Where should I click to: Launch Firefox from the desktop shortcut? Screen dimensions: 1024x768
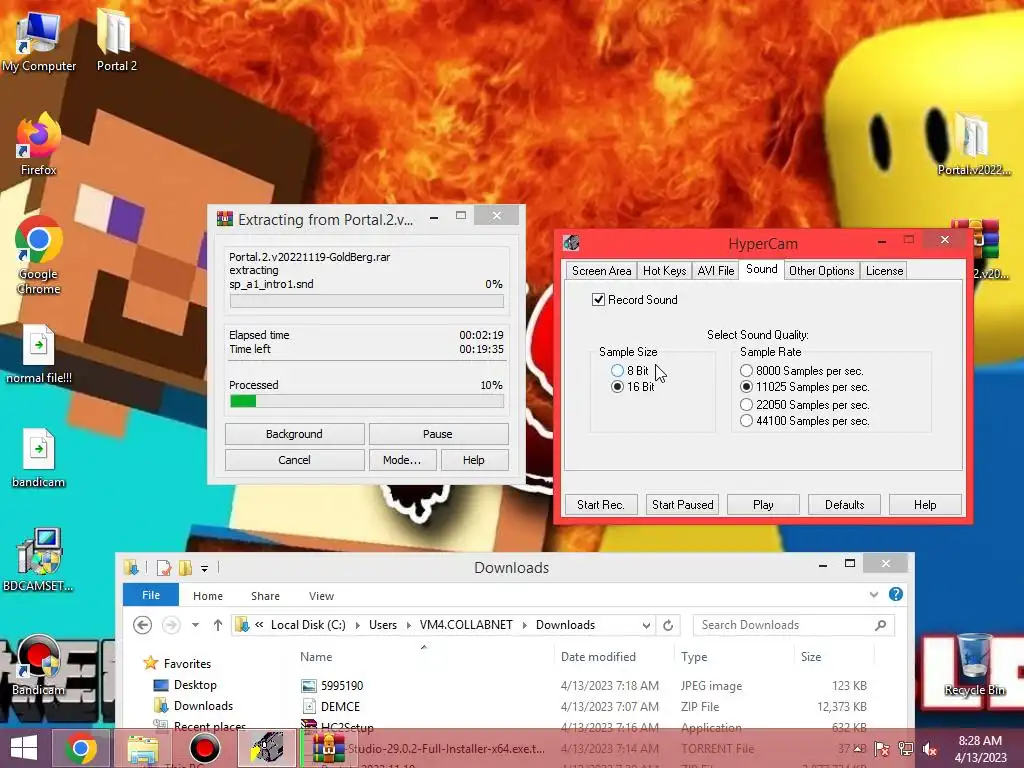39,144
